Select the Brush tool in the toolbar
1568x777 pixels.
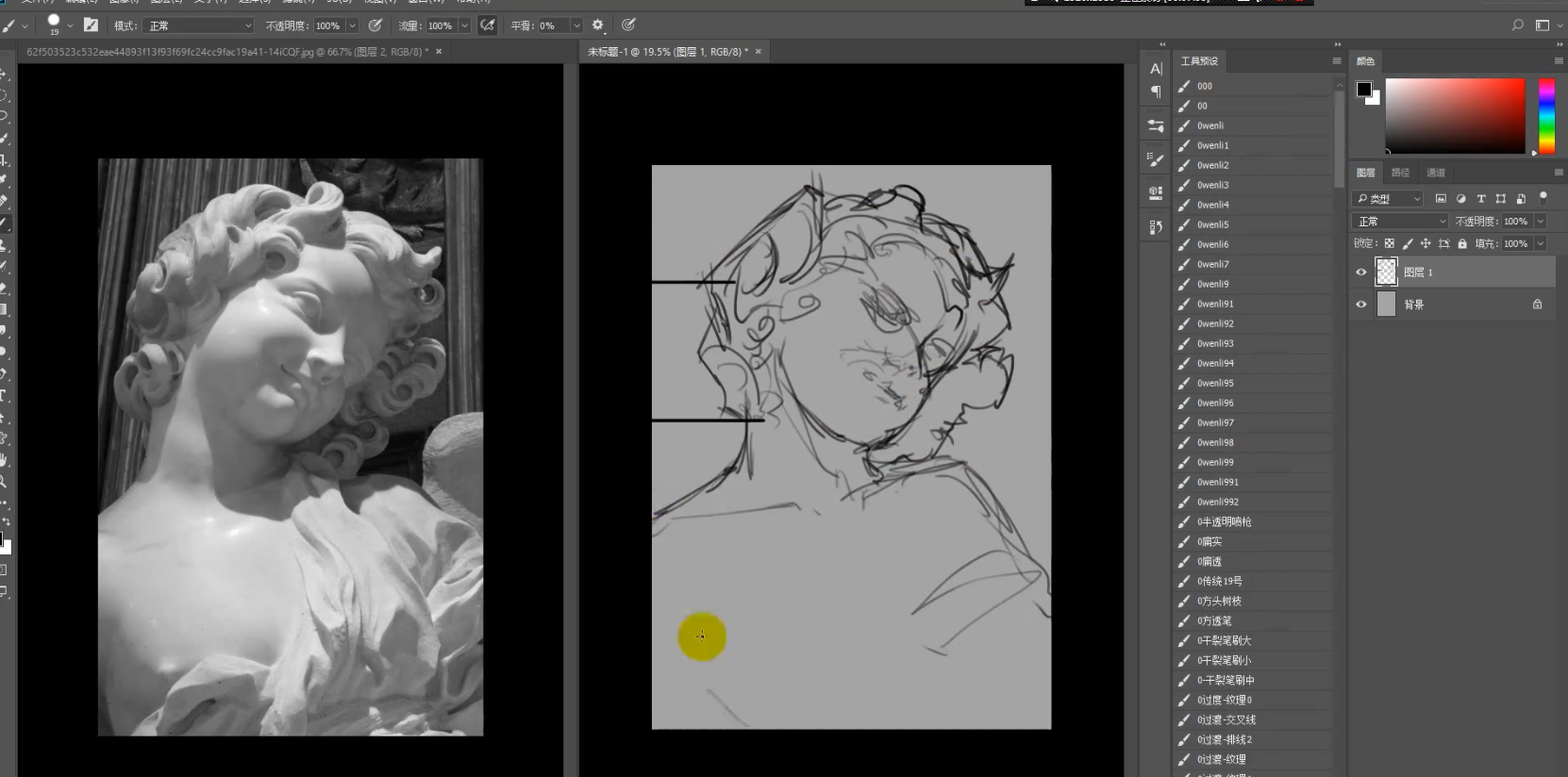[4, 223]
